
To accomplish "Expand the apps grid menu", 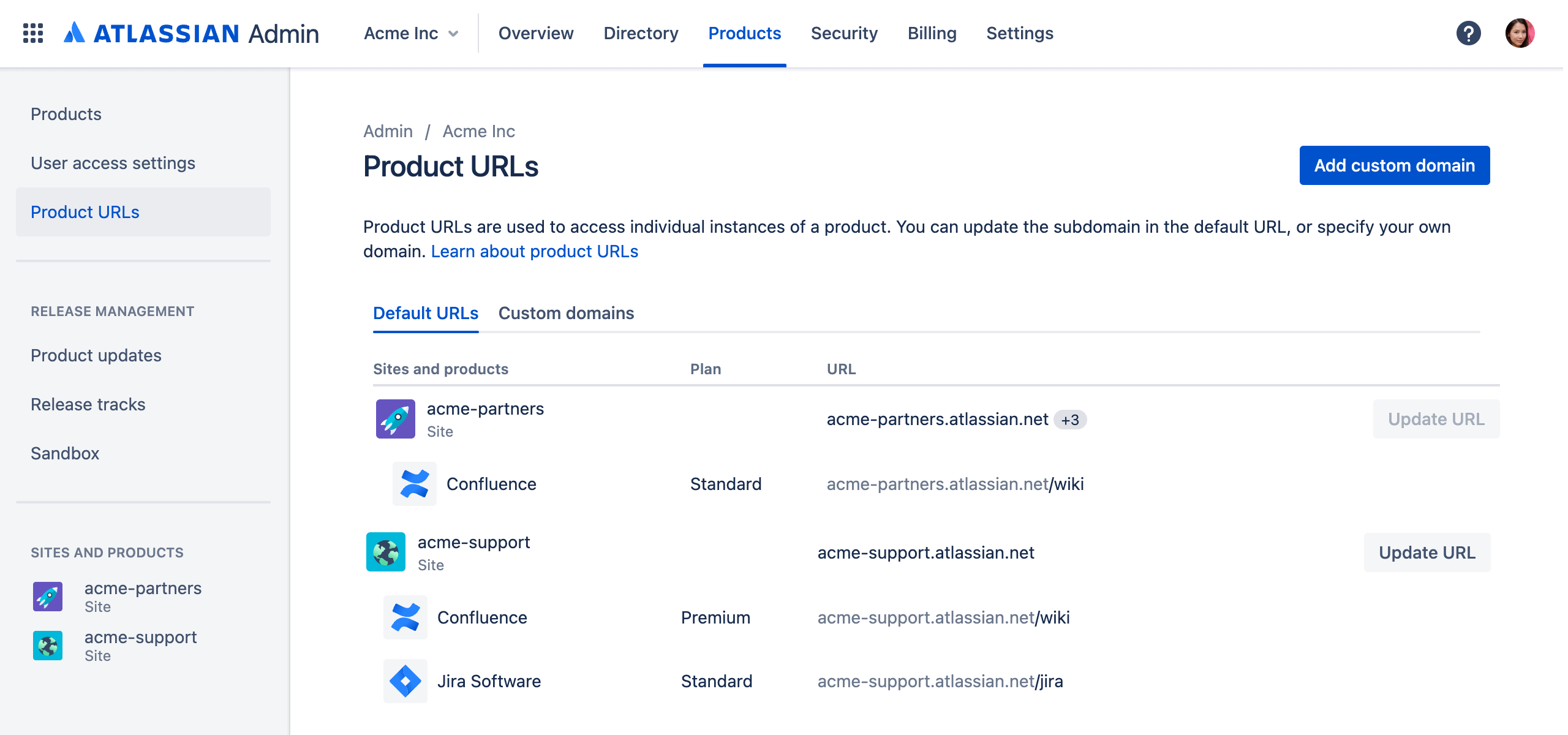I will pyautogui.click(x=33, y=33).
